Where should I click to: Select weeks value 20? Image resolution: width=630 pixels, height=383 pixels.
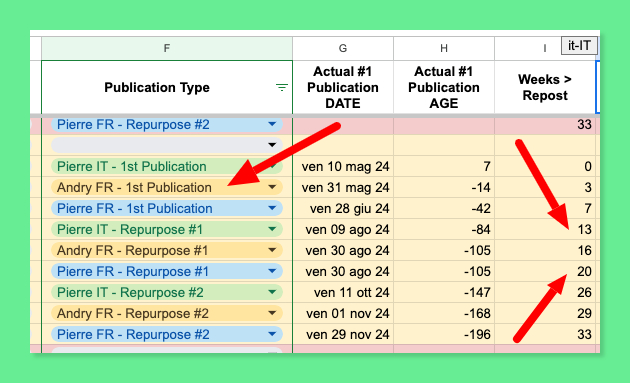pos(544,271)
